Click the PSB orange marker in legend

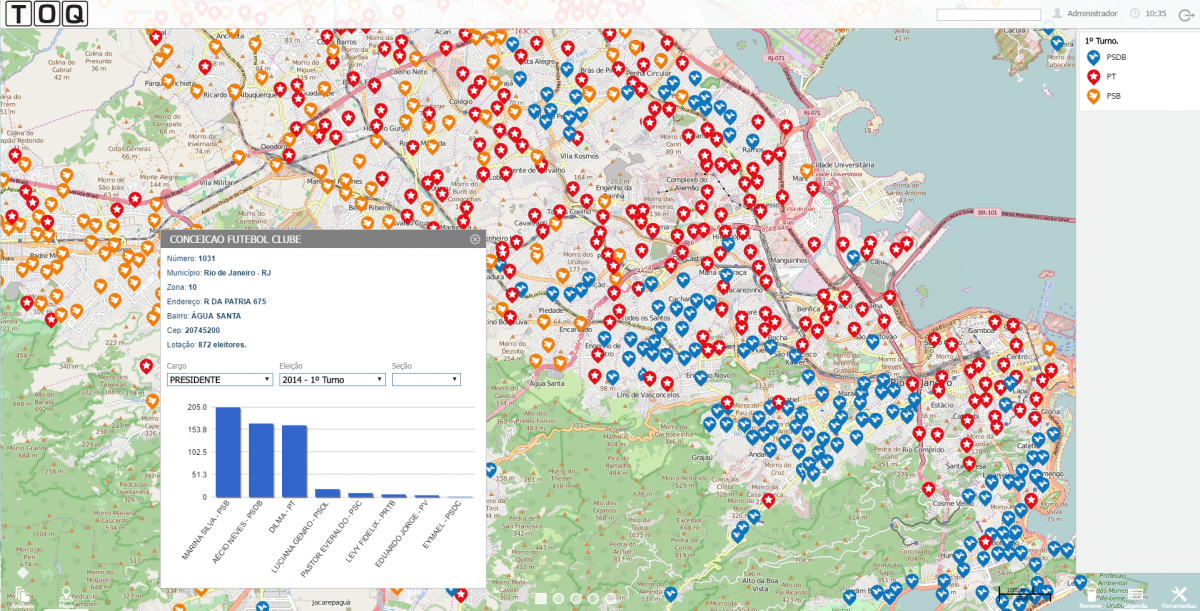[1093, 96]
